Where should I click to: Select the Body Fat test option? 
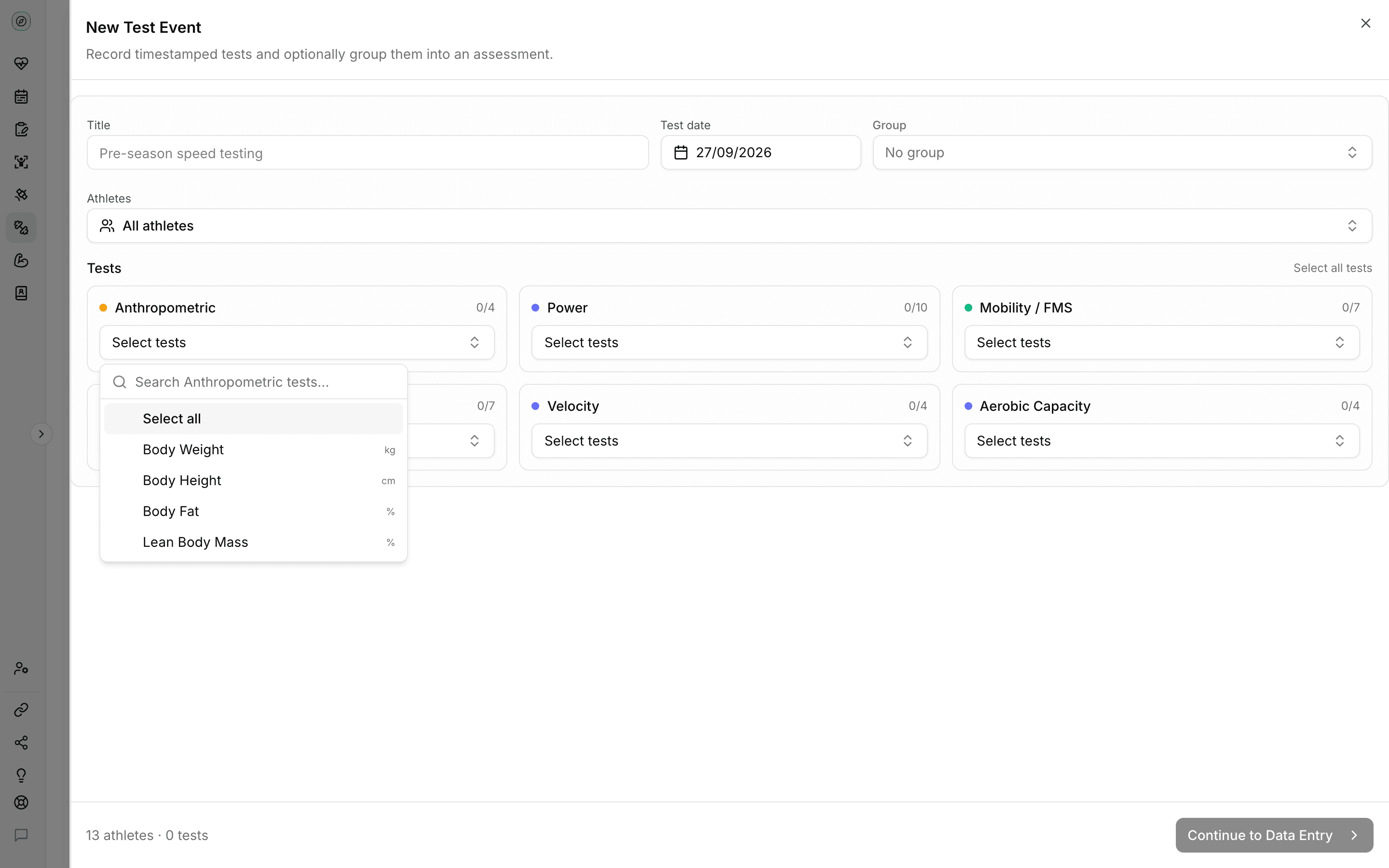point(253,512)
